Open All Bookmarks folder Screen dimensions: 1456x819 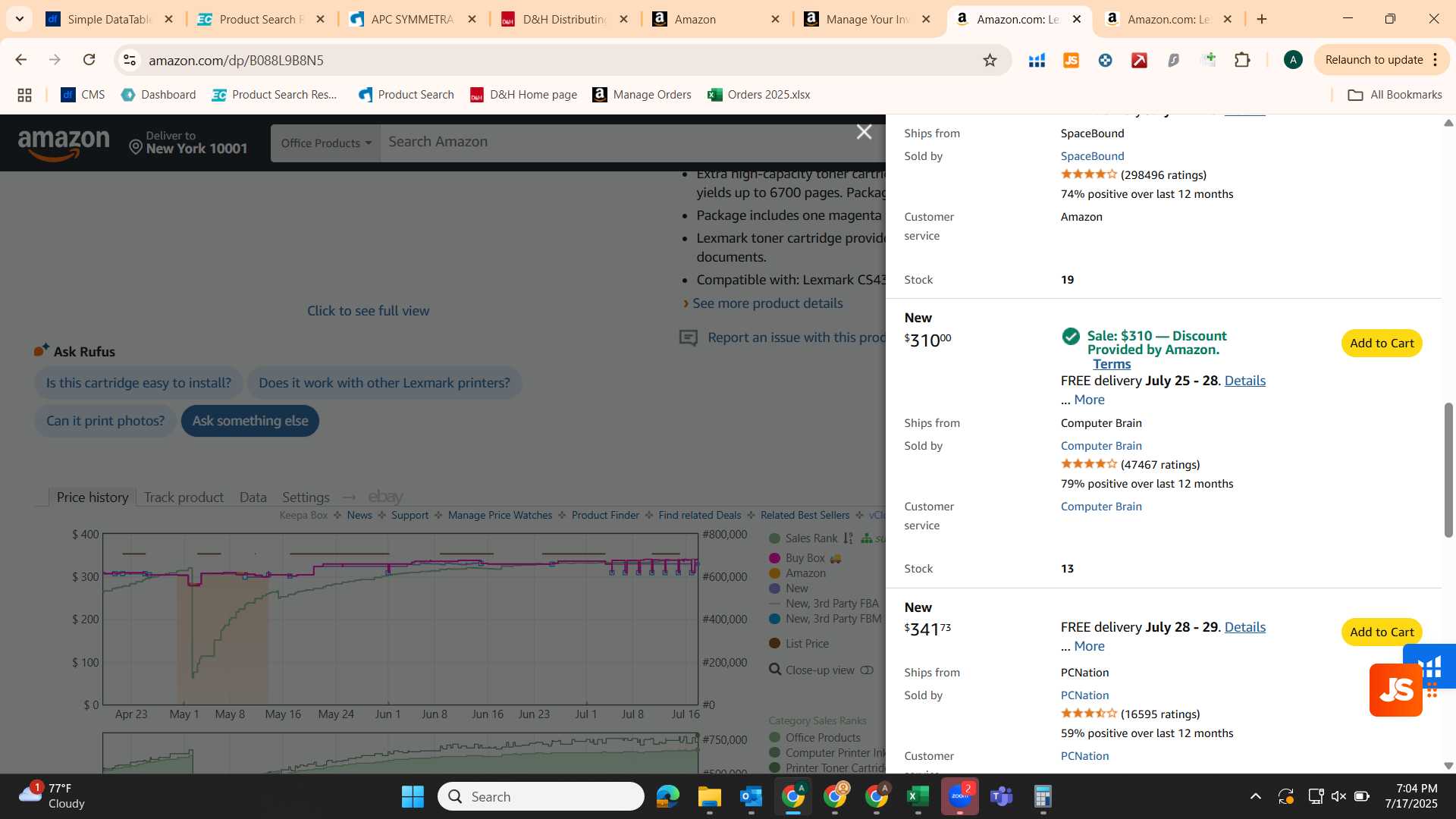[x=1395, y=95]
